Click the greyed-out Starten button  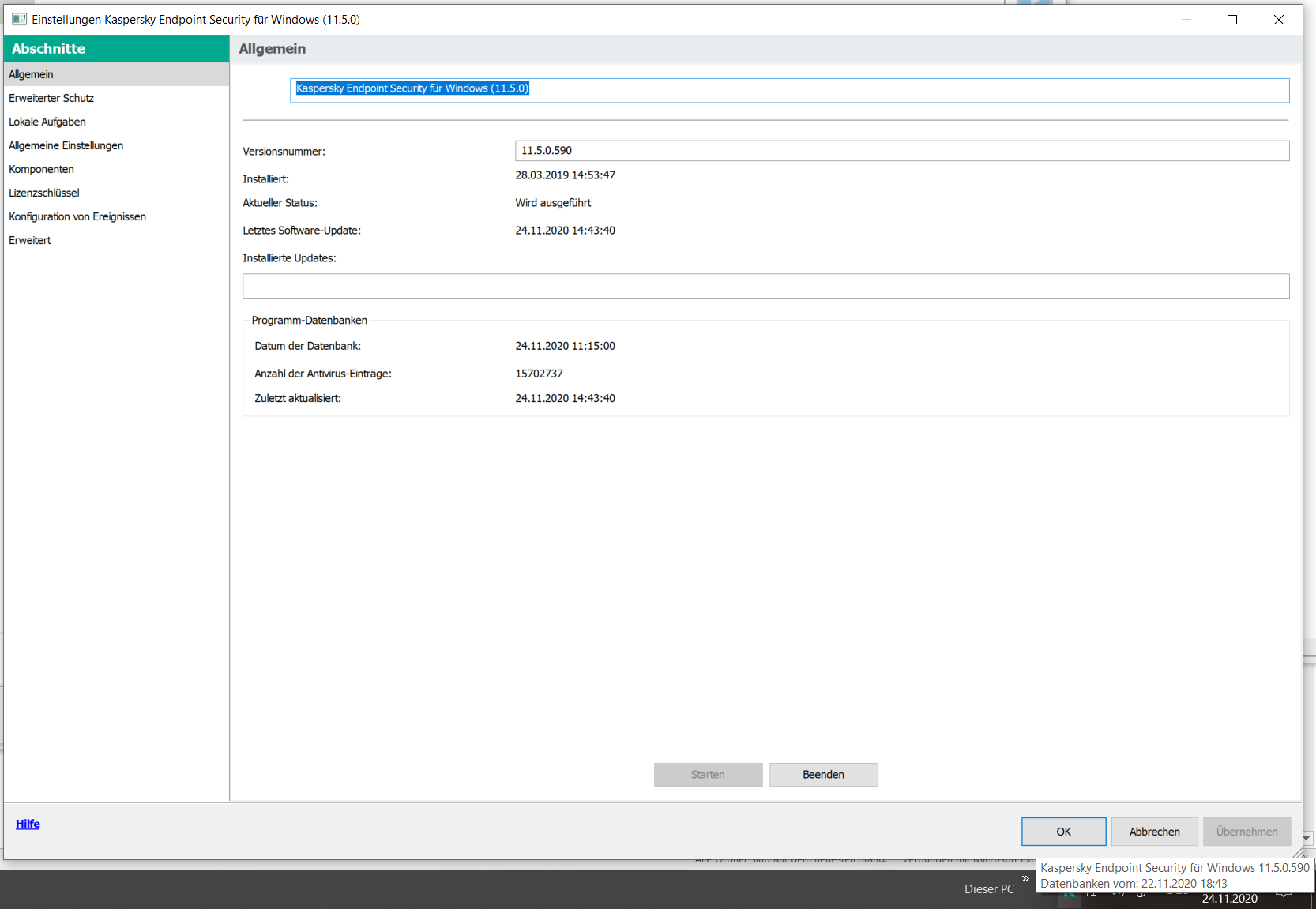tap(709, 775)
